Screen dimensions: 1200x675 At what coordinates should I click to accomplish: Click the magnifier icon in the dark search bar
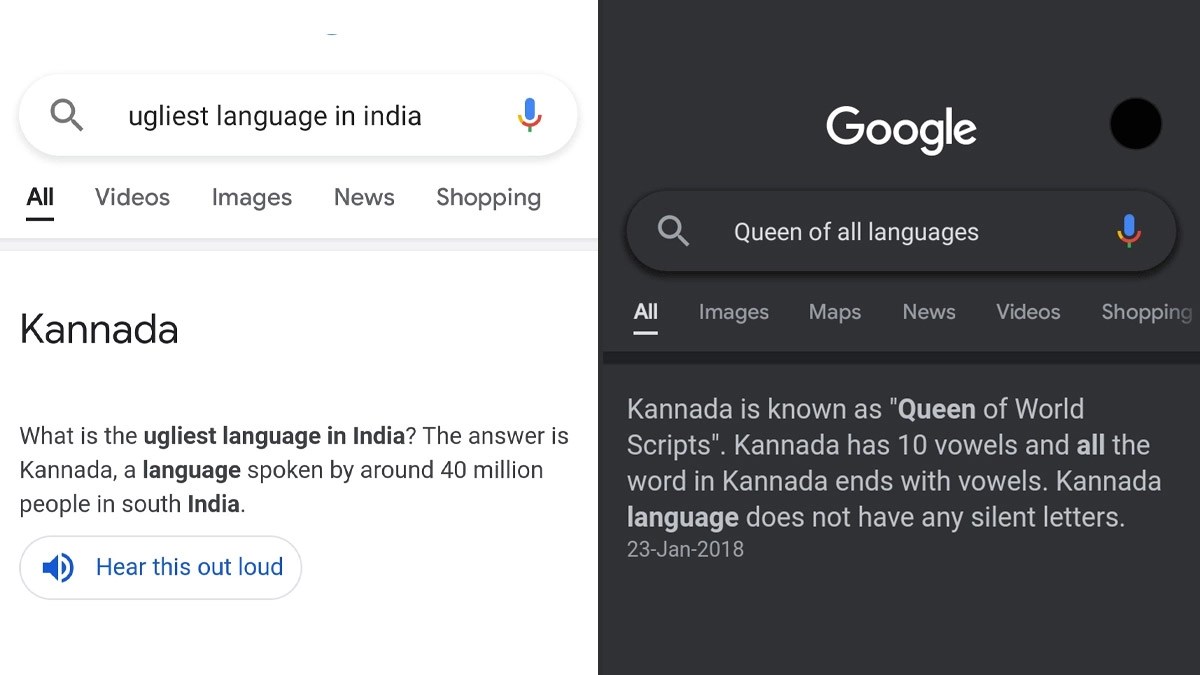[674, 232]
